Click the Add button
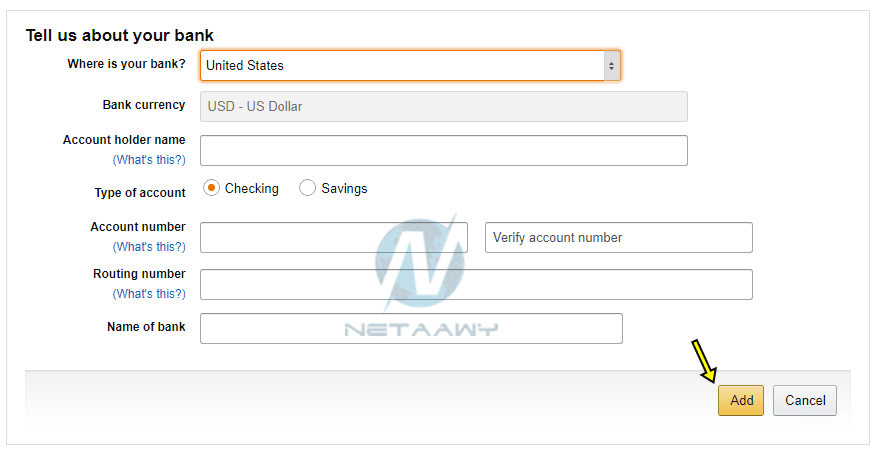The width and height of the screenshot is (874, 455). [x=741, y=400]
